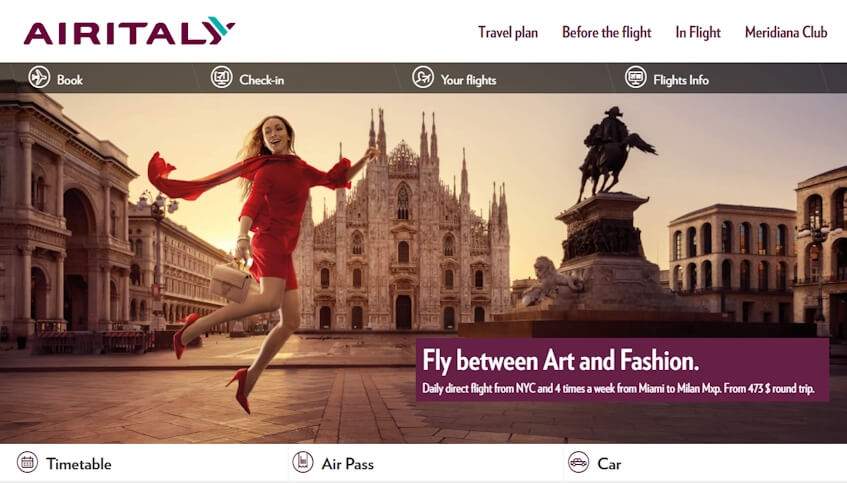
Task: Select the Your flights tab label
Action: pyautogui.click(x=468, y=80)
